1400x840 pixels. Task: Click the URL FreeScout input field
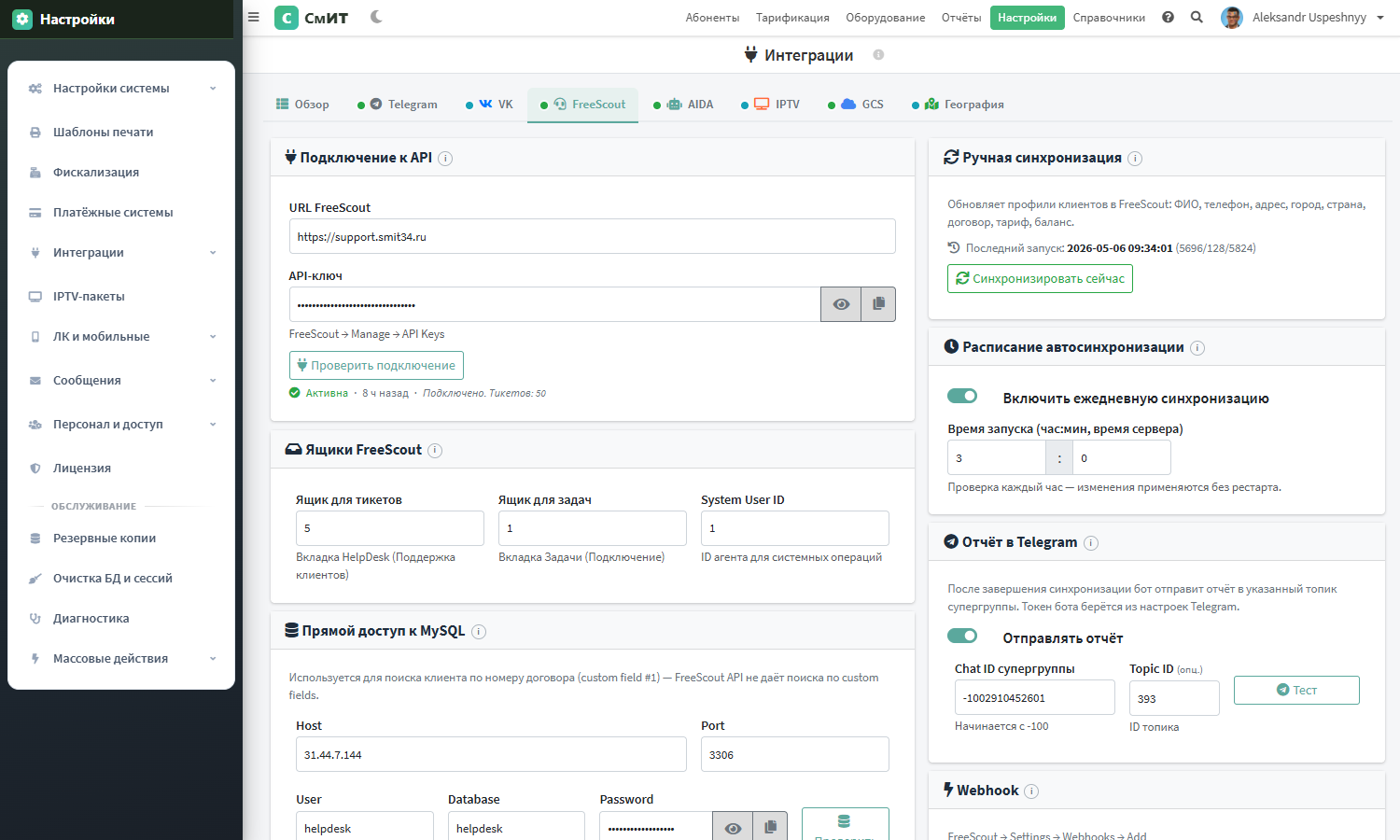pos(592,236)
